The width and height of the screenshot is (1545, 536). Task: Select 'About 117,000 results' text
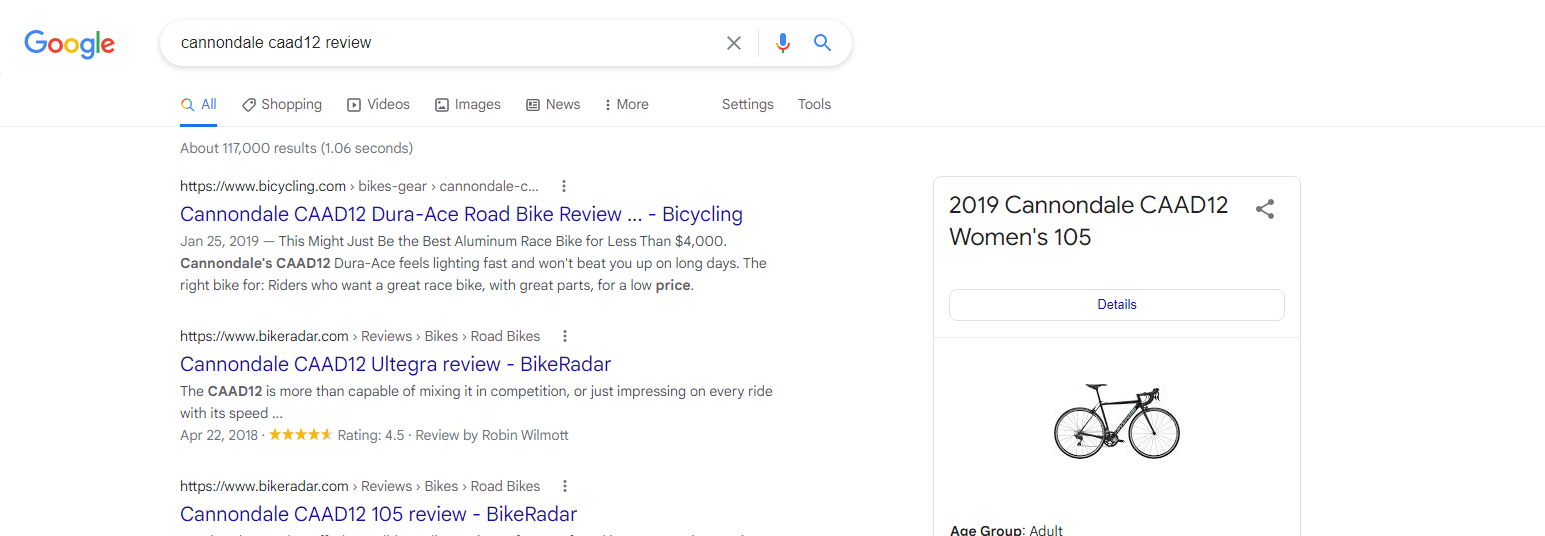point(248,148)
